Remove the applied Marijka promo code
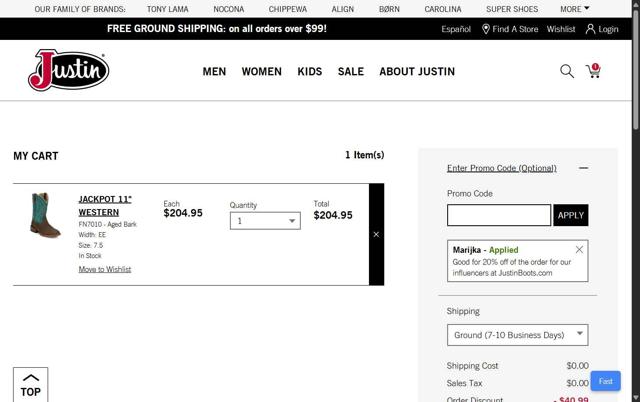This screenshot has height=402, width=640. click(579, 249)
